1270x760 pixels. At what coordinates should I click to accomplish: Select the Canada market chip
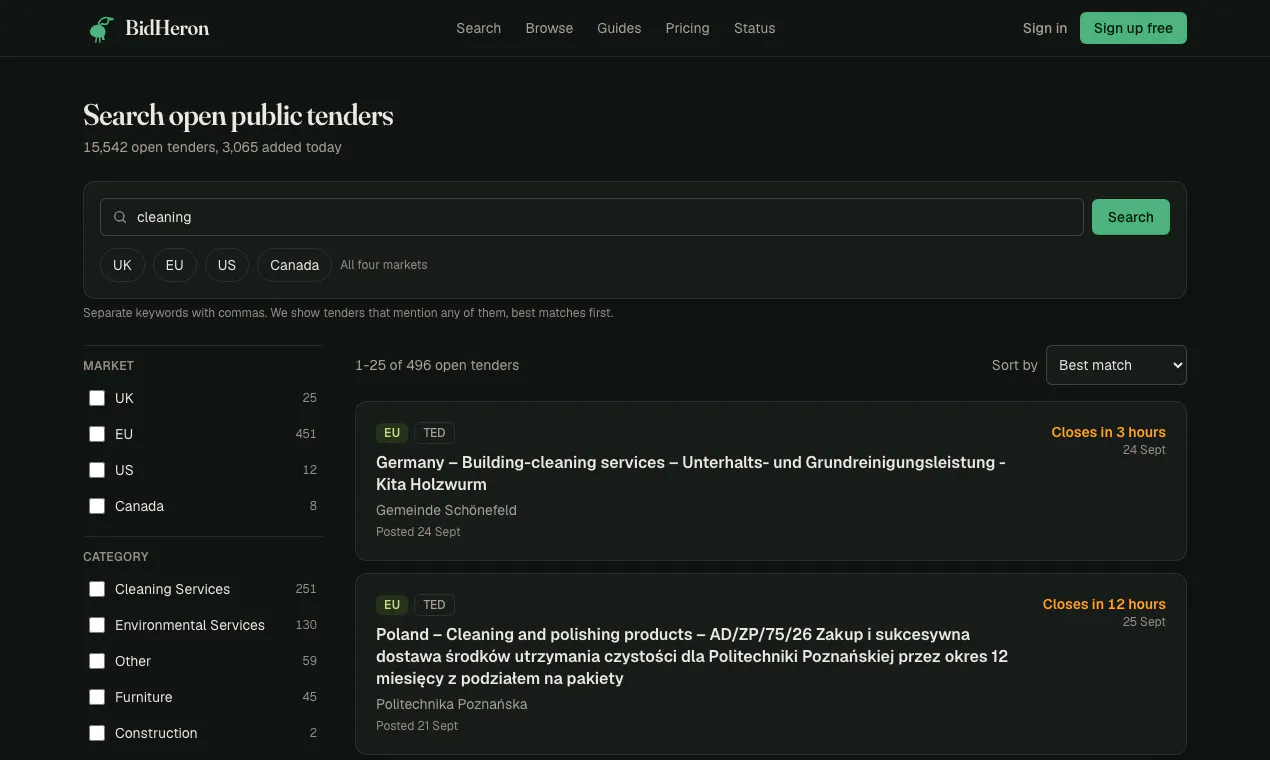[x=294, y=265]
